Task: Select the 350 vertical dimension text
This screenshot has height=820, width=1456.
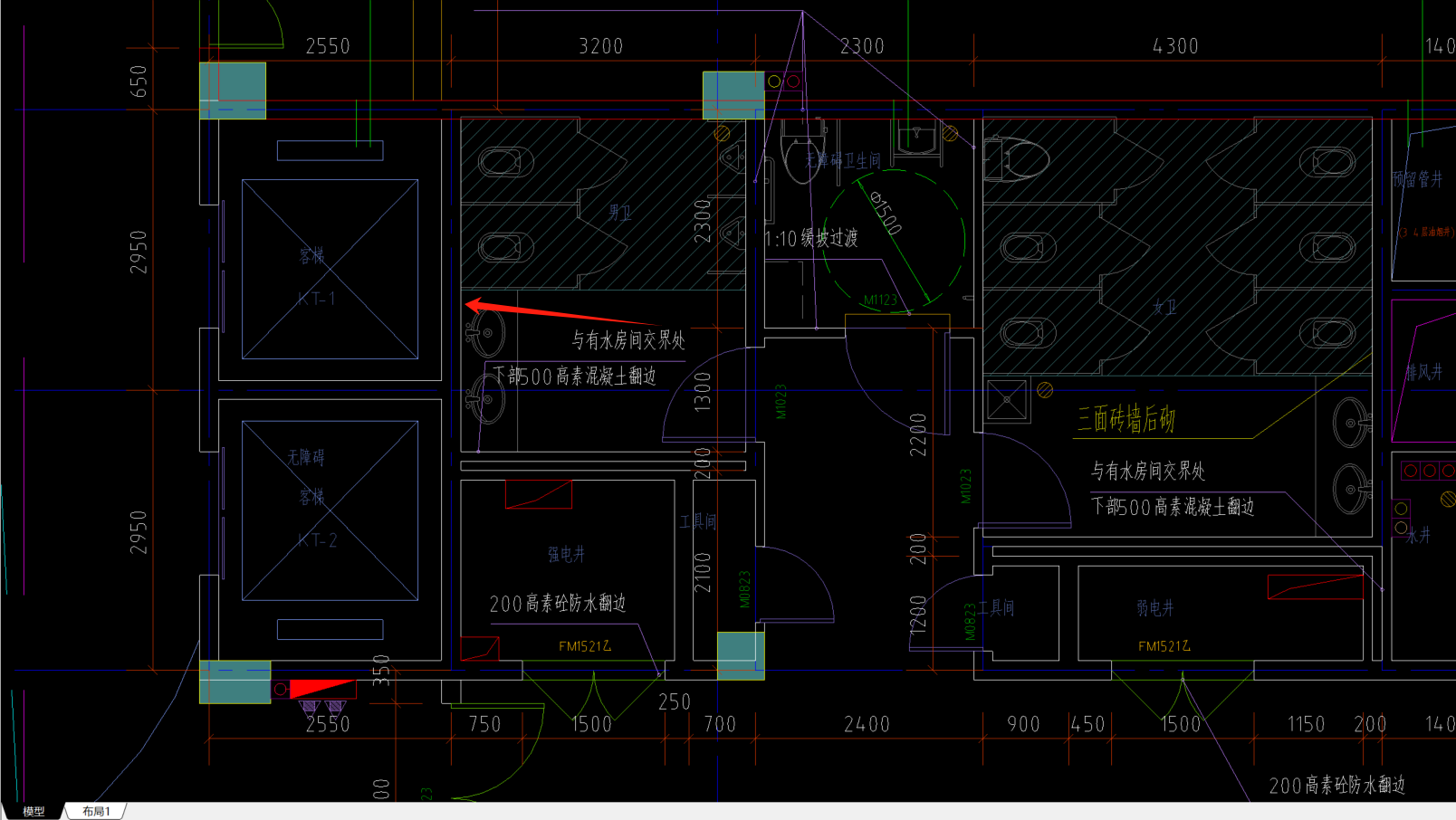Action: tap(381, 670)
